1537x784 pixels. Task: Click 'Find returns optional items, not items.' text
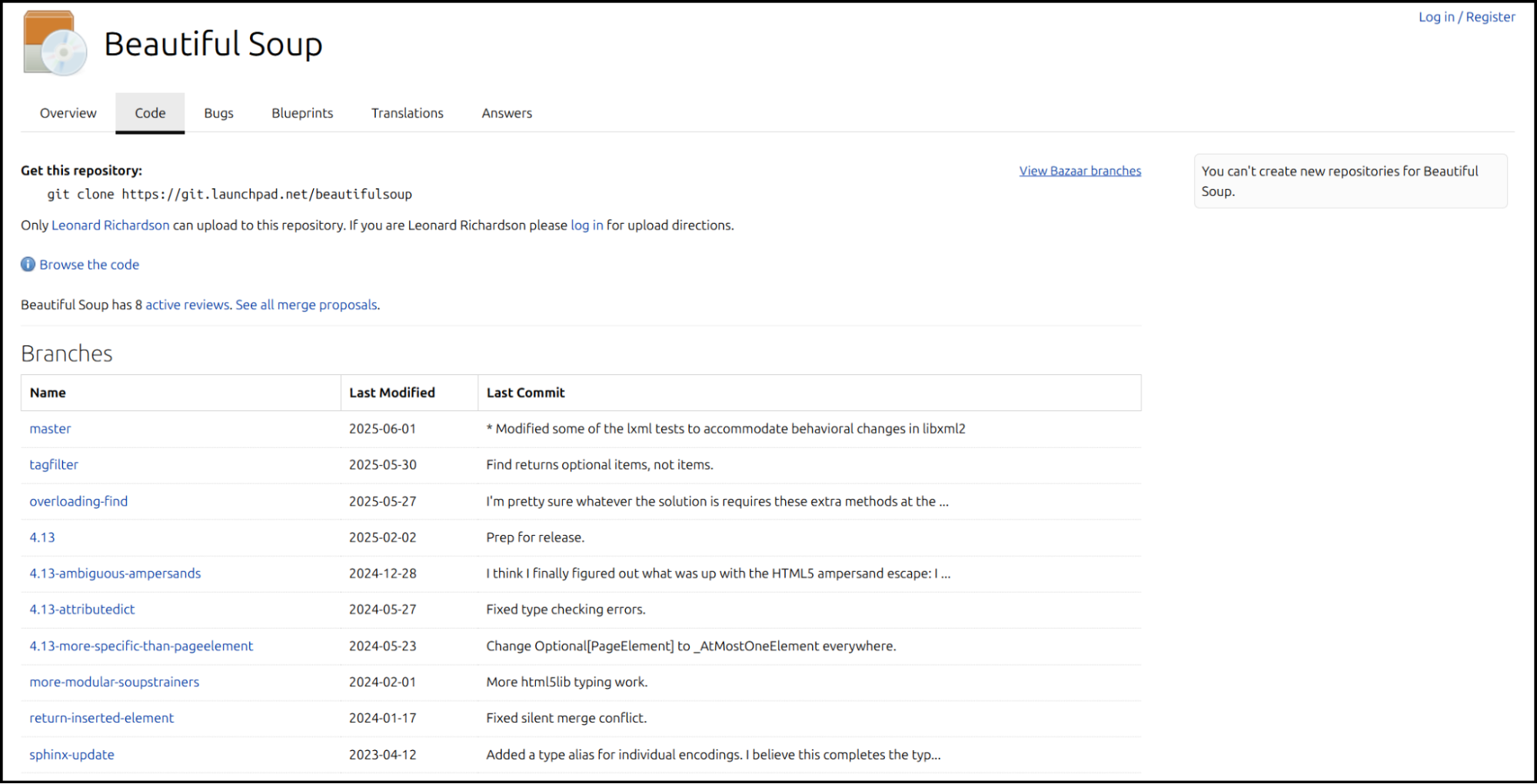[600, 465]
